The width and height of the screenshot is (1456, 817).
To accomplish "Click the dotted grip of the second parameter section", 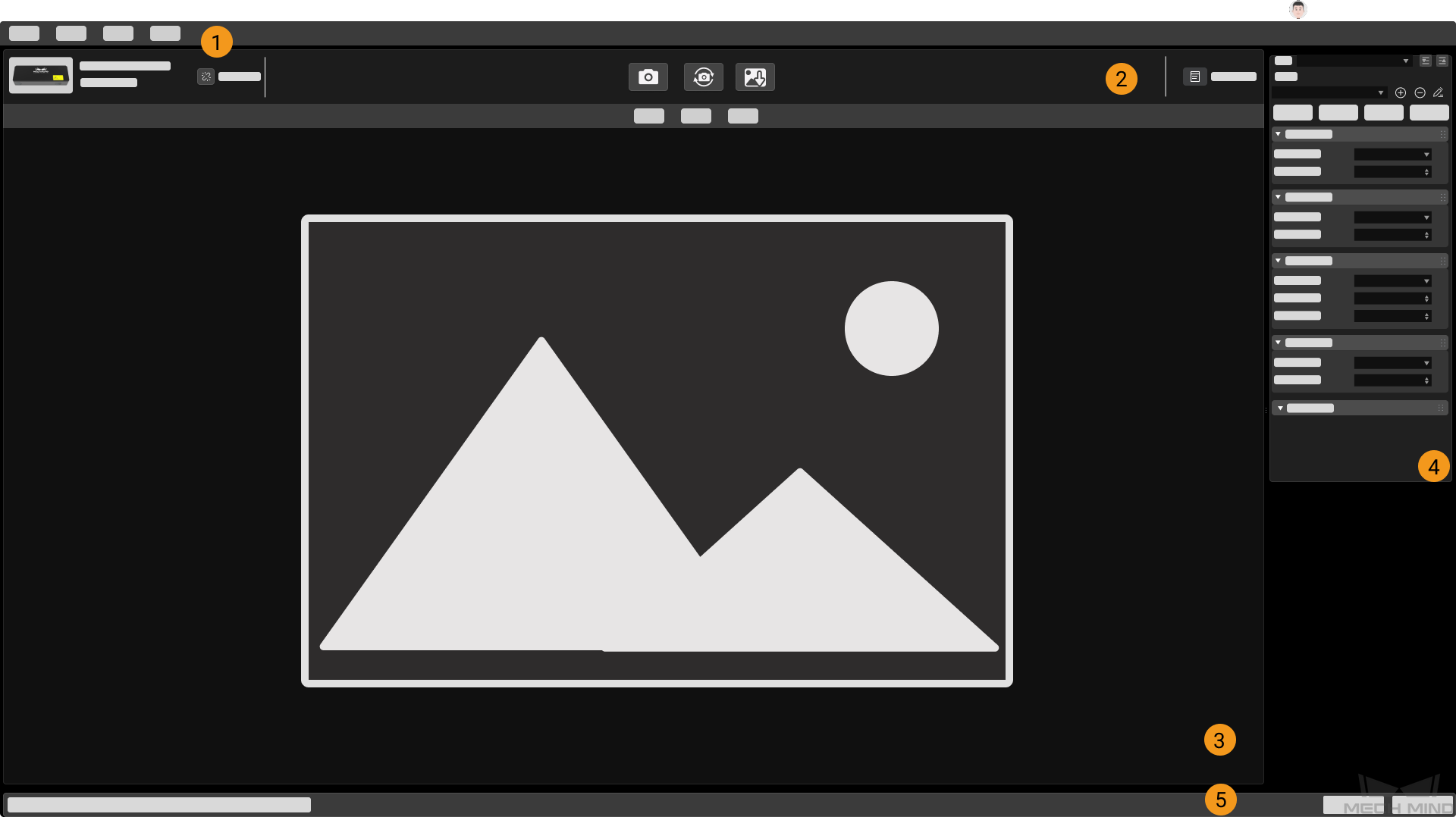I will [1442, 197].
